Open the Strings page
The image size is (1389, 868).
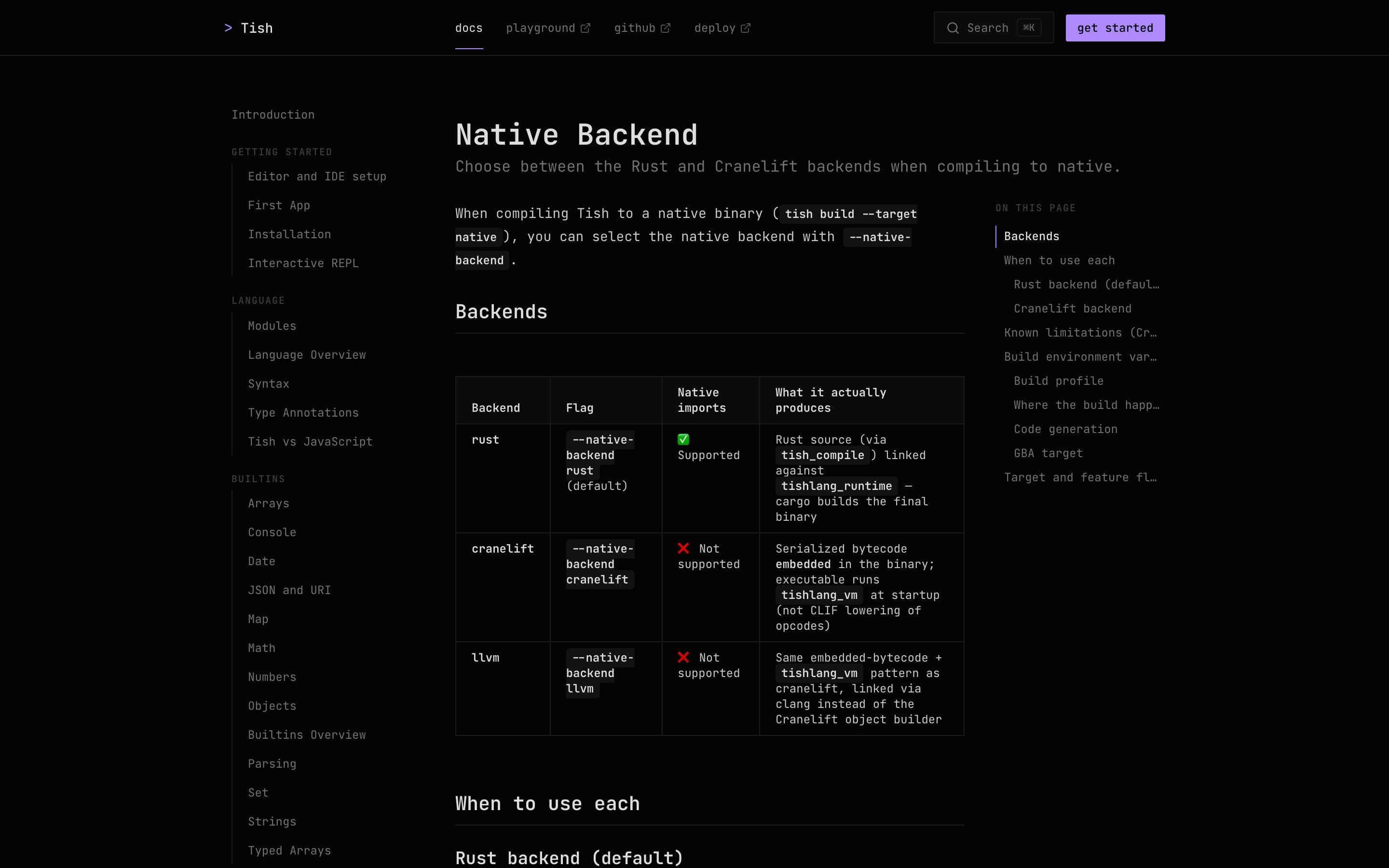point(272,822)
